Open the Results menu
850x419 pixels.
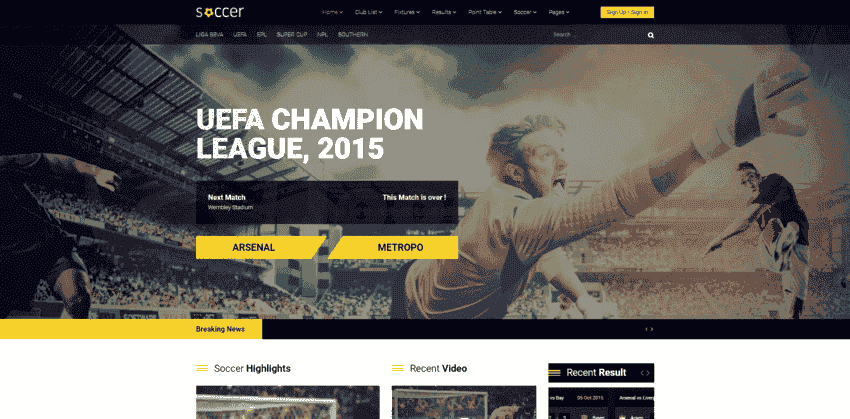pos(444,12)
